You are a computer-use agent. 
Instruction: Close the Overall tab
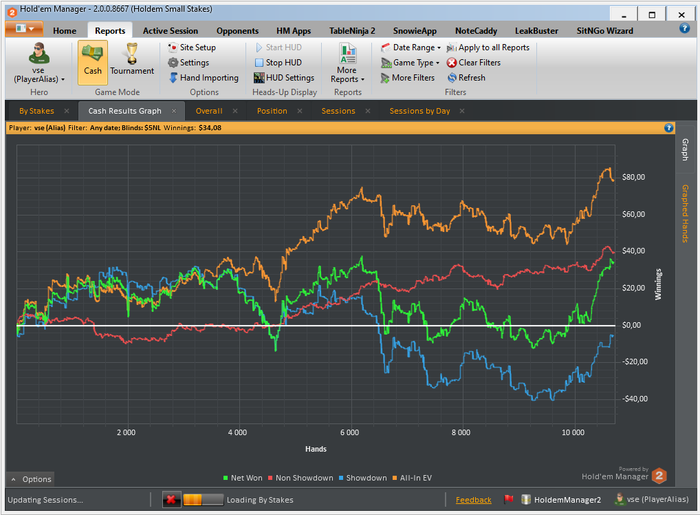click(235, 111)
